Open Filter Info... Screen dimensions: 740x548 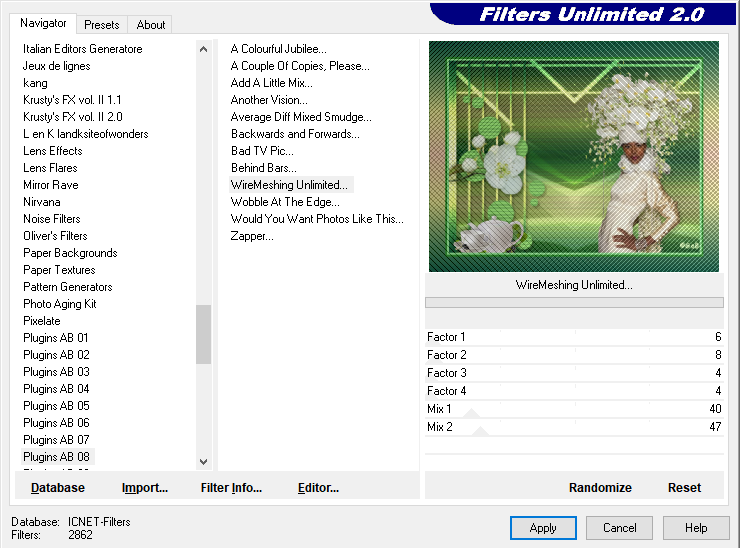pyautogui.click(x=231, y=488)
